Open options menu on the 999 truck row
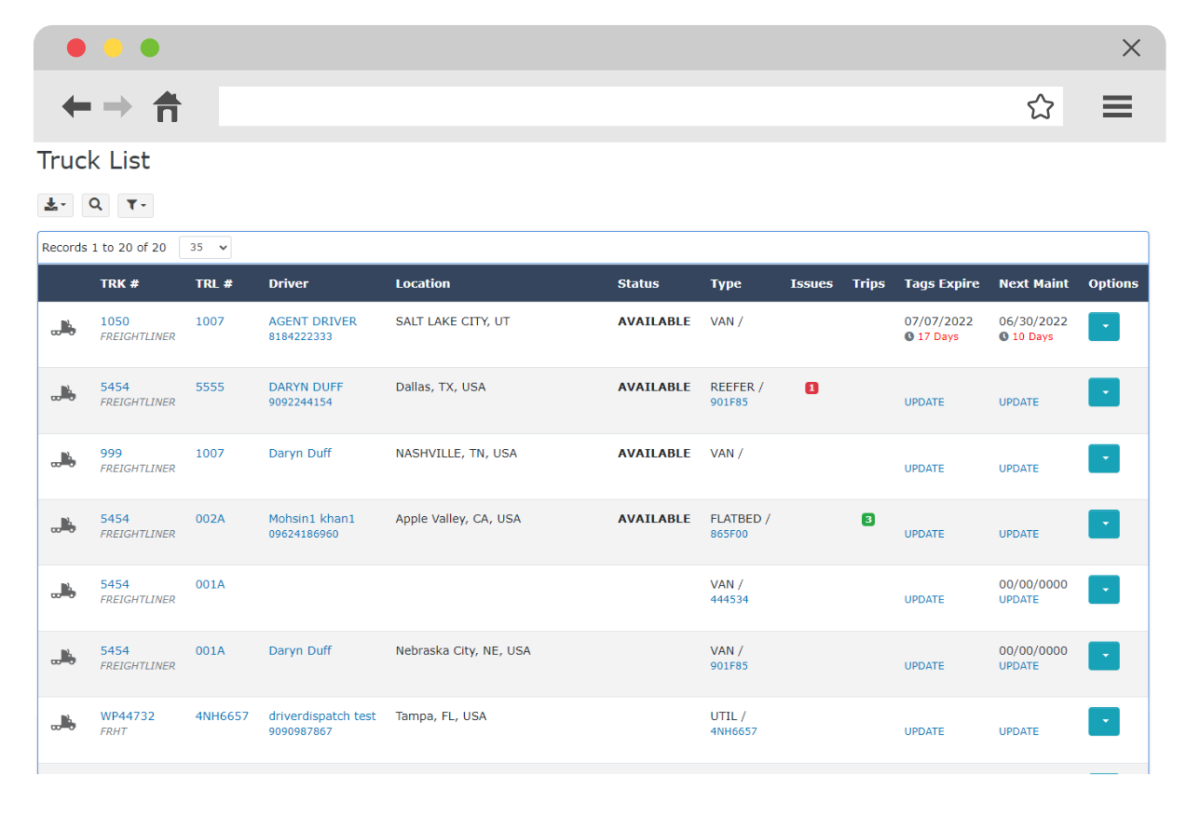 (x=1103, y=458)
